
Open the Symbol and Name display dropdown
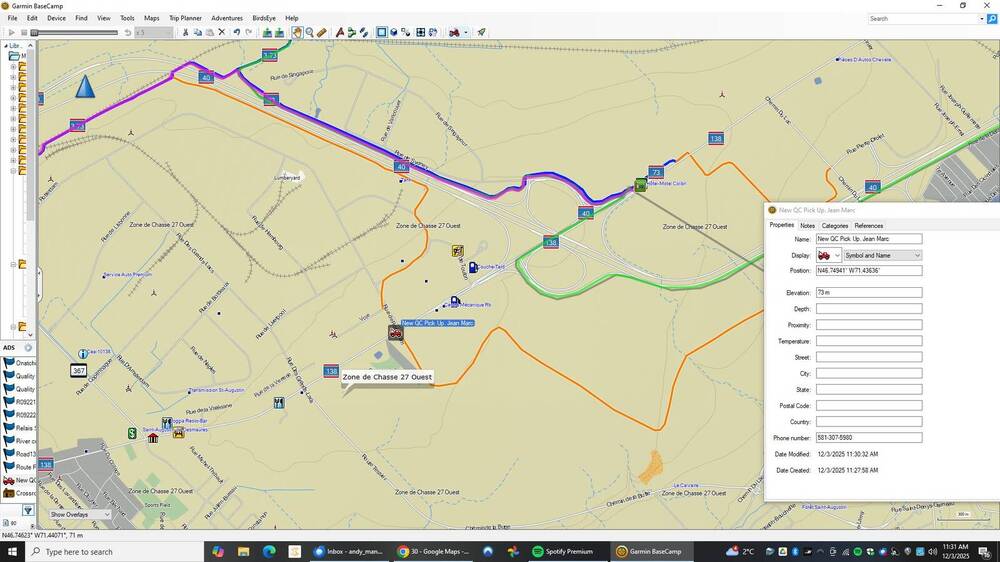(882, 255)
